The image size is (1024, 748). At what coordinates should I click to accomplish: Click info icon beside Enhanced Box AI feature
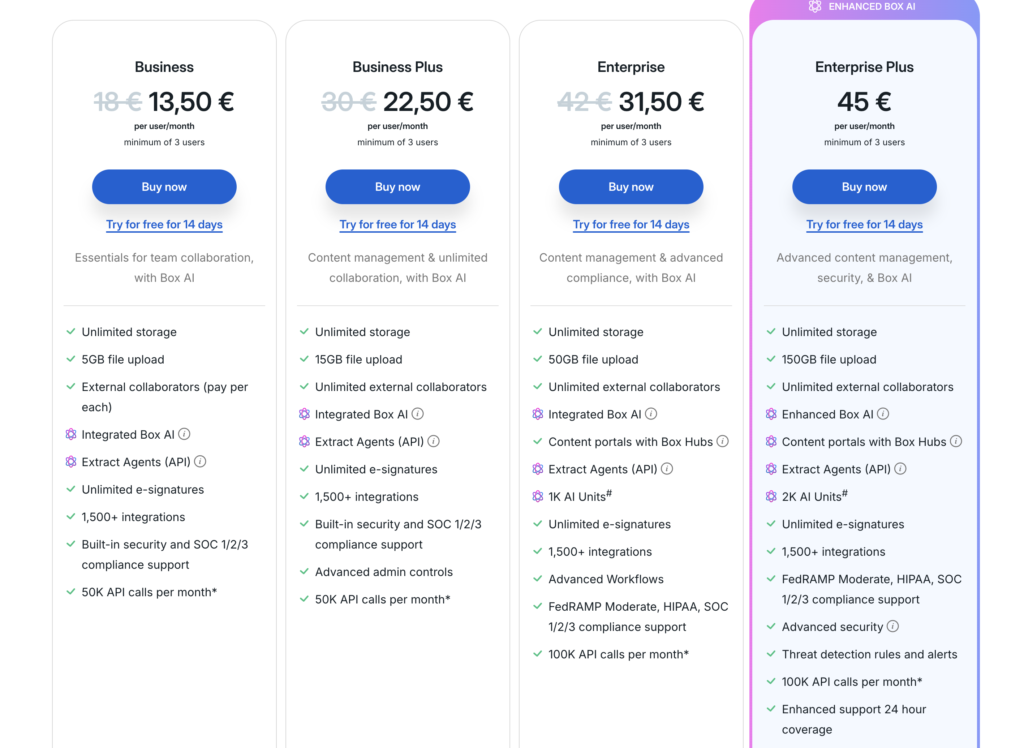tap(883, 414)
